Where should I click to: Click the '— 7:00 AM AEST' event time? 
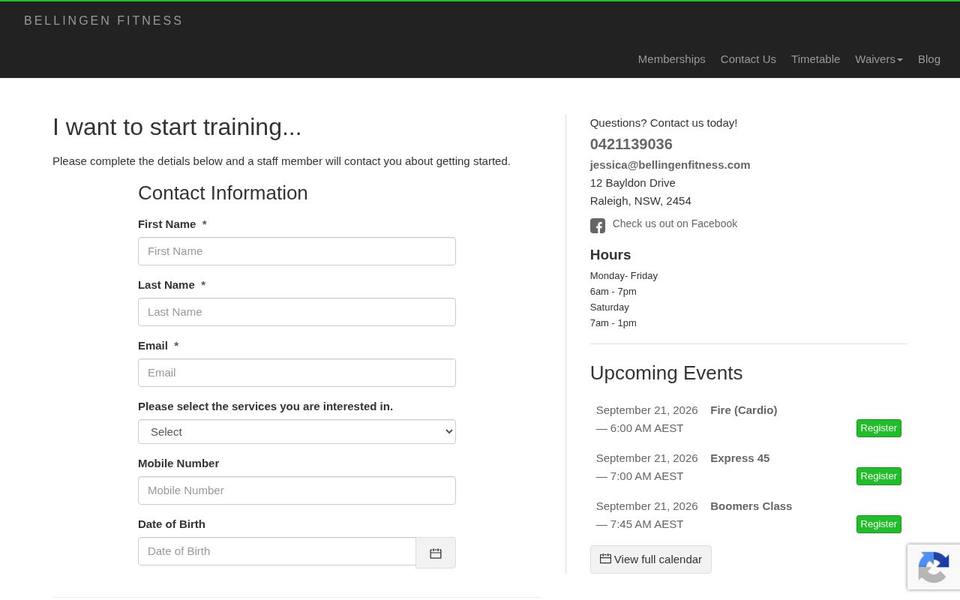click(639, 476)
